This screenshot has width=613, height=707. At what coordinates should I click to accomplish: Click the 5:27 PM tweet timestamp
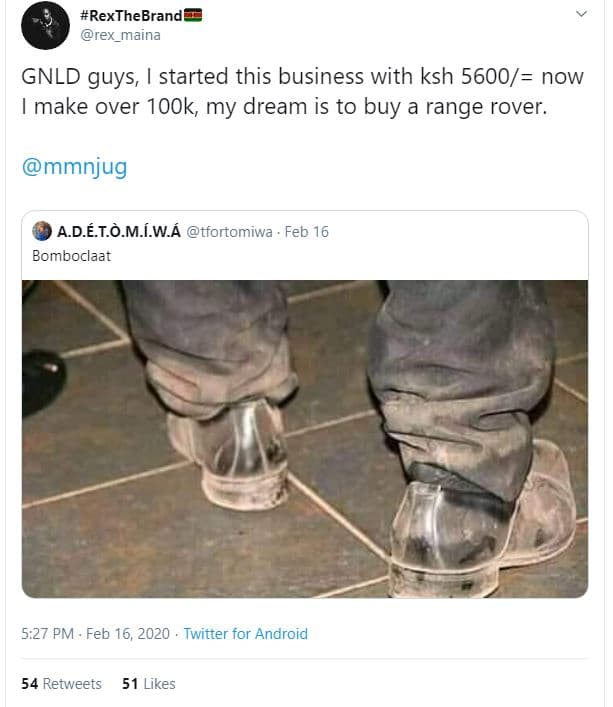tap(47, 634)
